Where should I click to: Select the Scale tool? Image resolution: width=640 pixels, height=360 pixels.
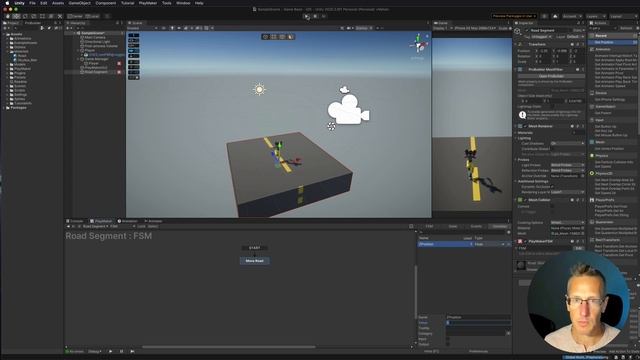(33, 16)
